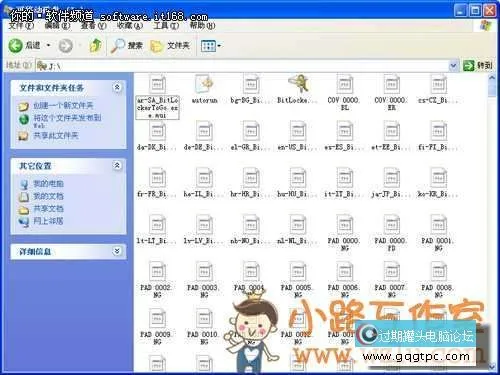Click the 转到 (Go) button
The height and width of the screenshot is (375, 500).
pos(478,66)
